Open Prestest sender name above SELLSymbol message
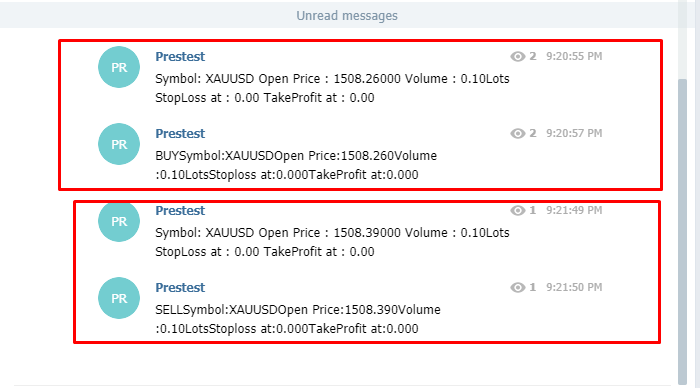This screenshot has height=388, width=700. [x=180, y=288]
